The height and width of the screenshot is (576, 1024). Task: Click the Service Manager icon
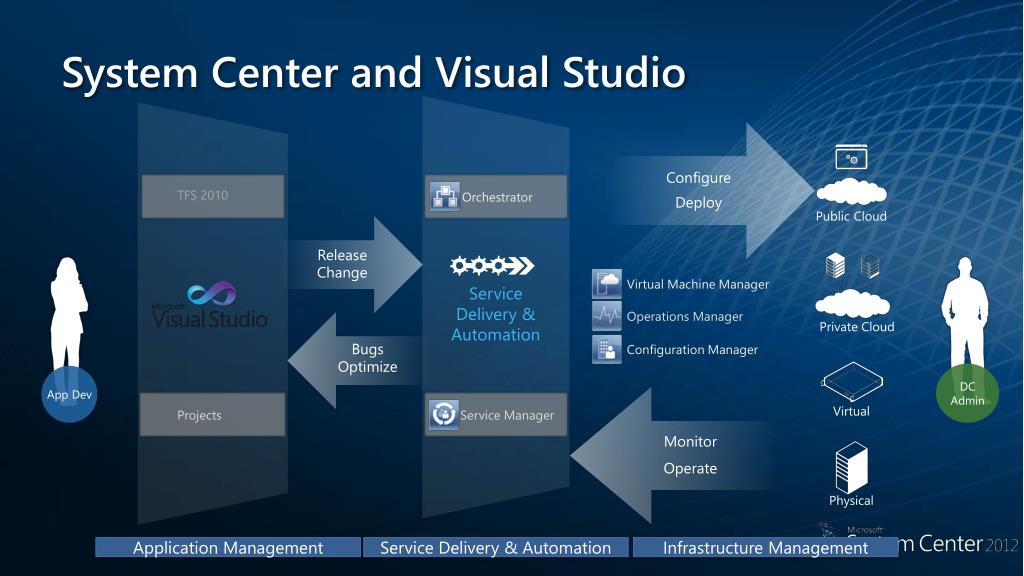pyautogui.click(x=443, y=415)
